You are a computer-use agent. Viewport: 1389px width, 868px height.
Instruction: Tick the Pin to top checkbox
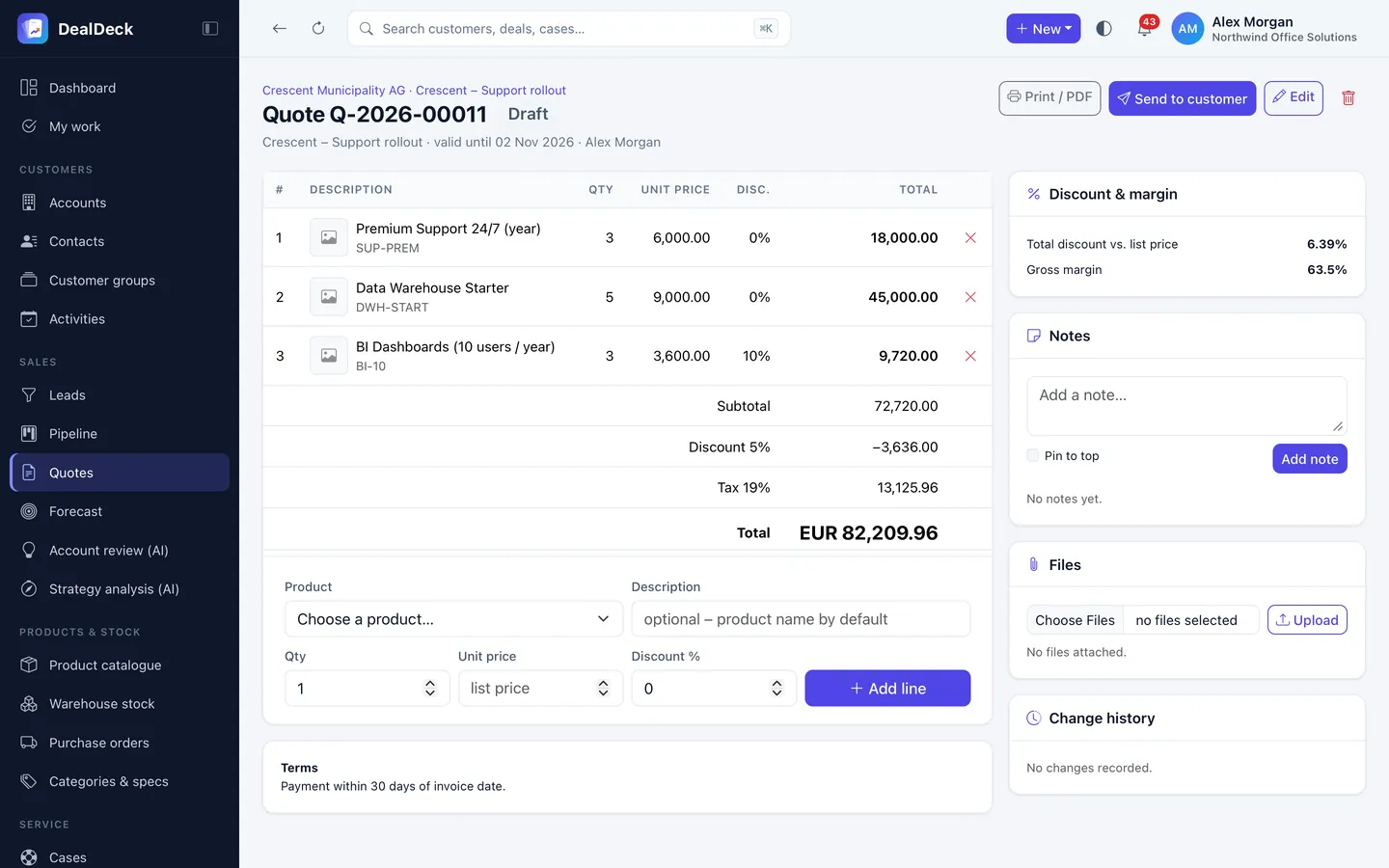tap(1033, 455)
